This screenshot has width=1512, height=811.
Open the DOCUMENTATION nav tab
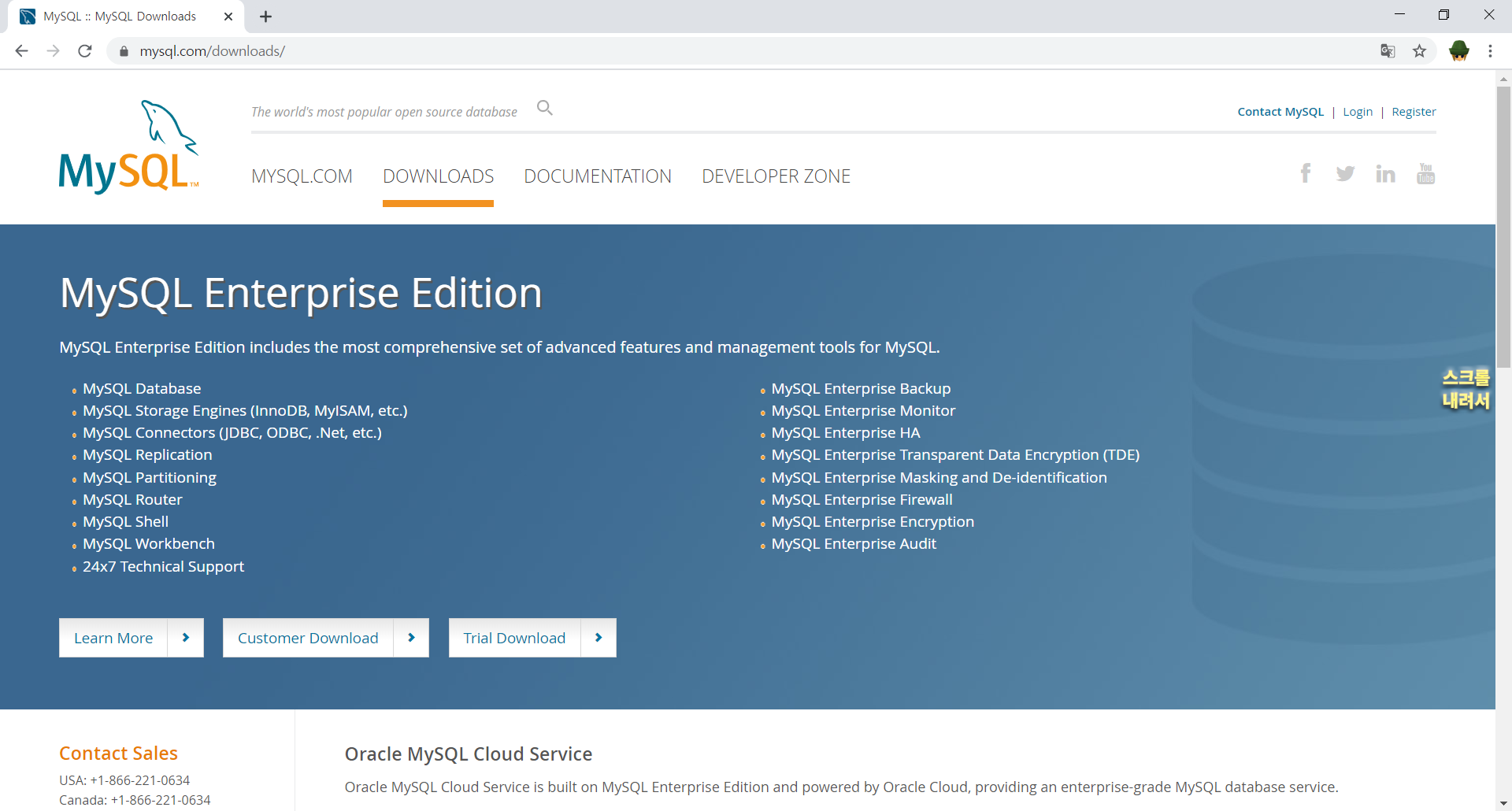pos(598,176)
